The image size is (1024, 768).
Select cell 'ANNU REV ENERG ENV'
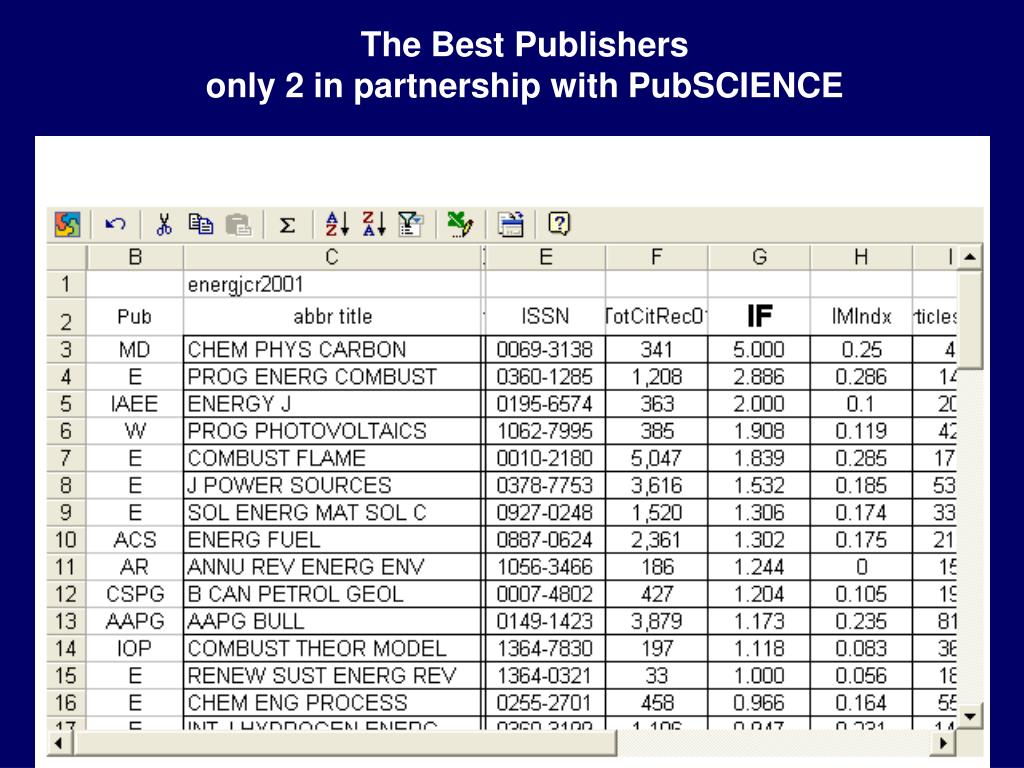[x=332, y=567]
